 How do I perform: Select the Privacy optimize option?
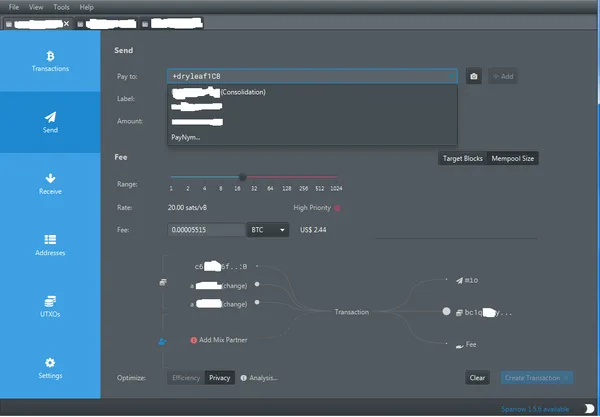[220, 378]
